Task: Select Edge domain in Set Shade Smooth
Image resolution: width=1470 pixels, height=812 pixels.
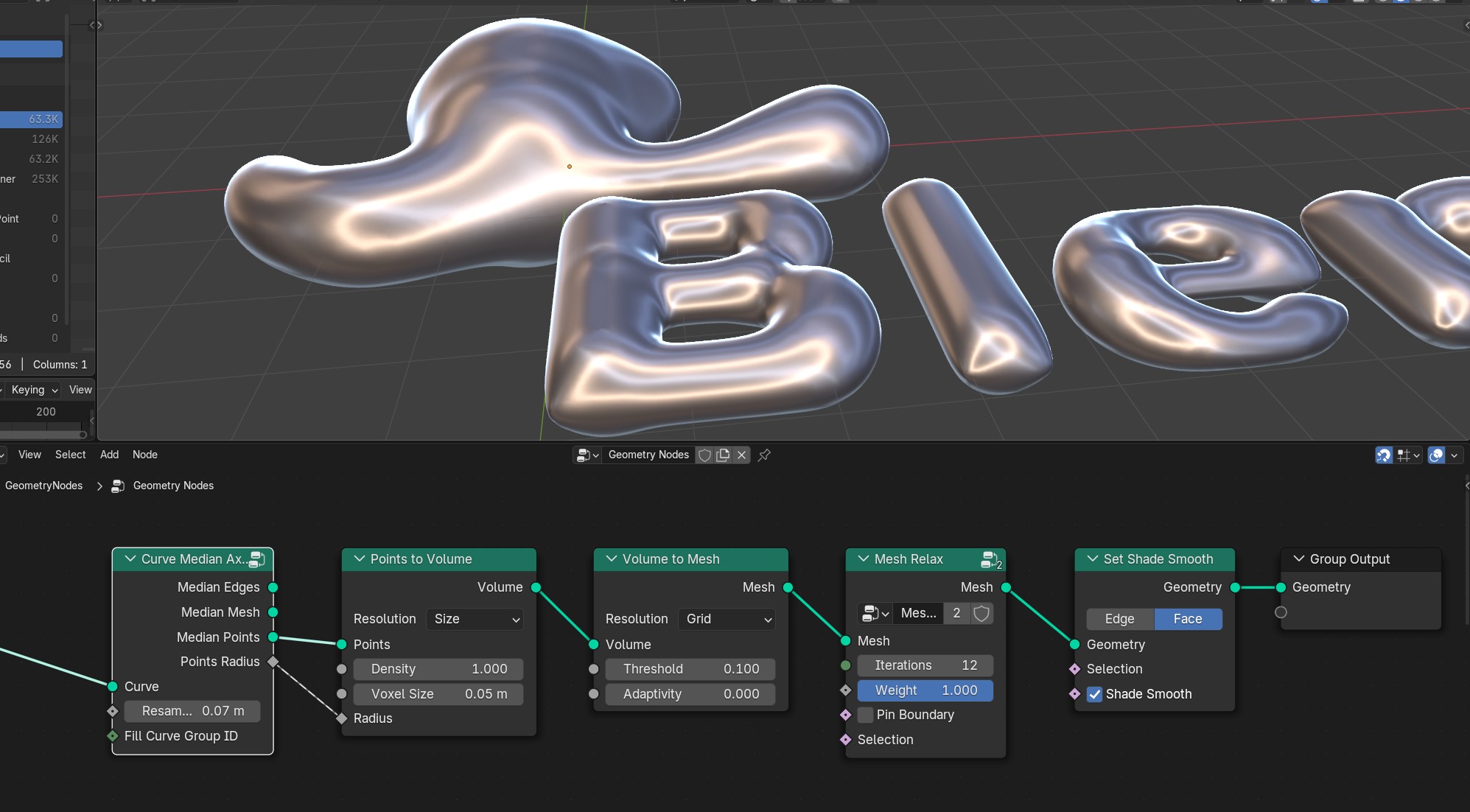Action: point(1120,619)
